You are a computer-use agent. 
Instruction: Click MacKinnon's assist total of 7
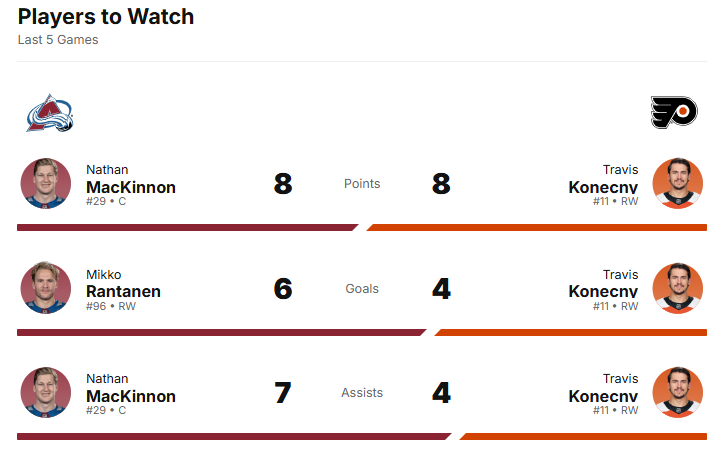click(x=283, y=393)
